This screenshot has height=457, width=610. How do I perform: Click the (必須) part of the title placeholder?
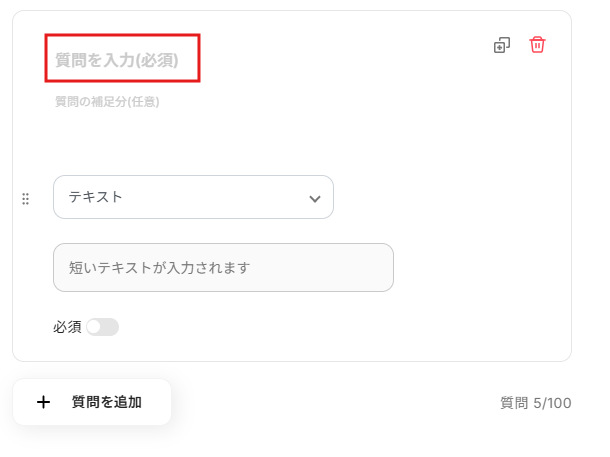point(157,60)
